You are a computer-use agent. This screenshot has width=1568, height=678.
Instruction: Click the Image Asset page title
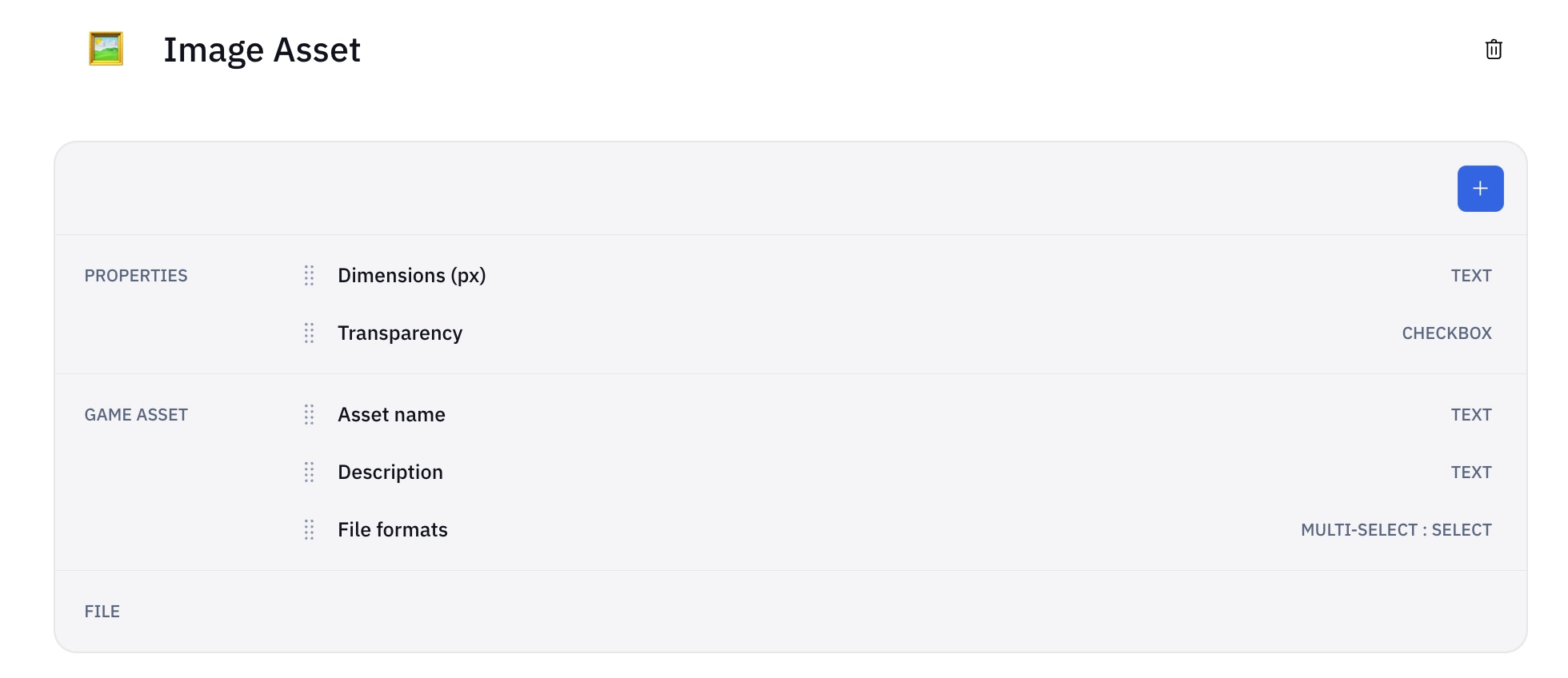tap(262, 50)
